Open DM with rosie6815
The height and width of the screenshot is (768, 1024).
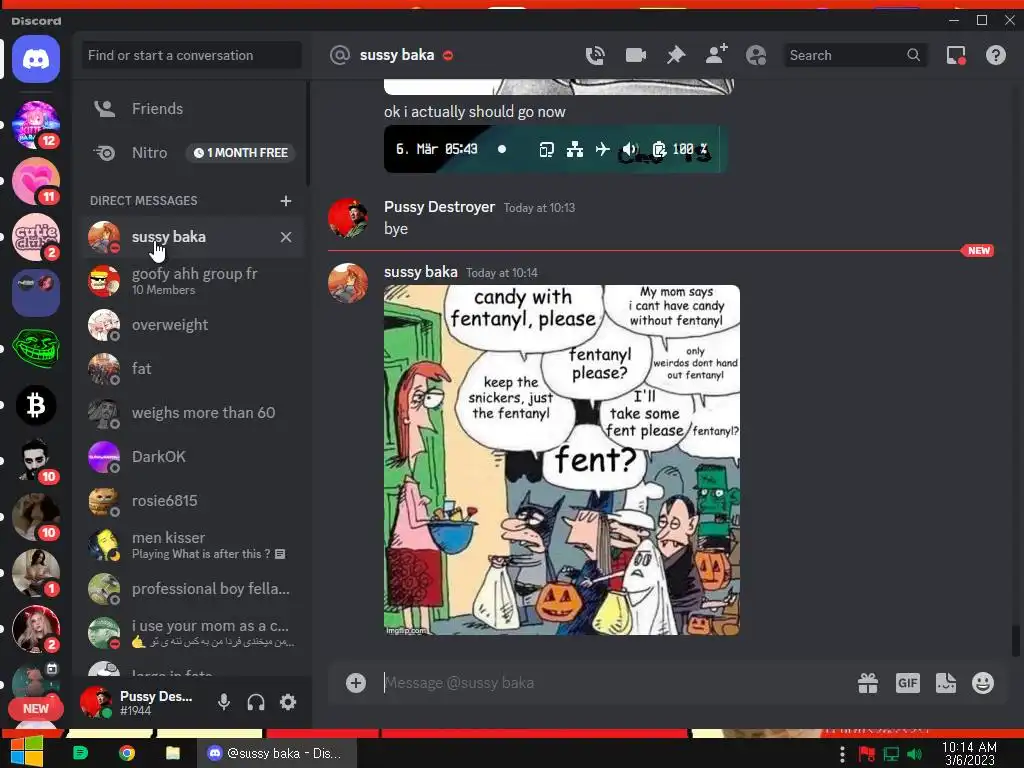click(x=194, y=501)
